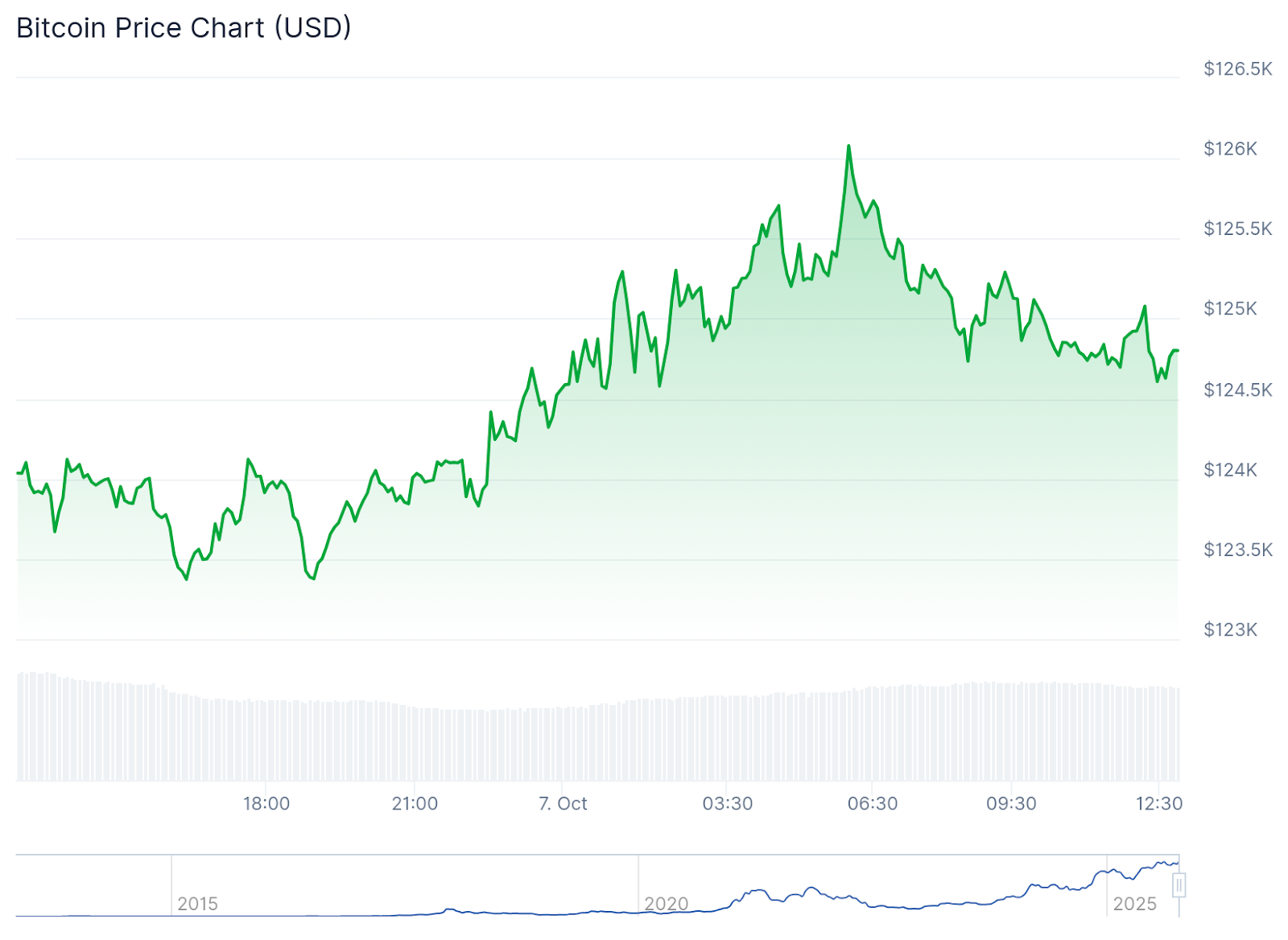Click the '7. Oct' date axis label
Image resolution: width=1288 pixels, height=940 pixels.
tap(563, 804)
